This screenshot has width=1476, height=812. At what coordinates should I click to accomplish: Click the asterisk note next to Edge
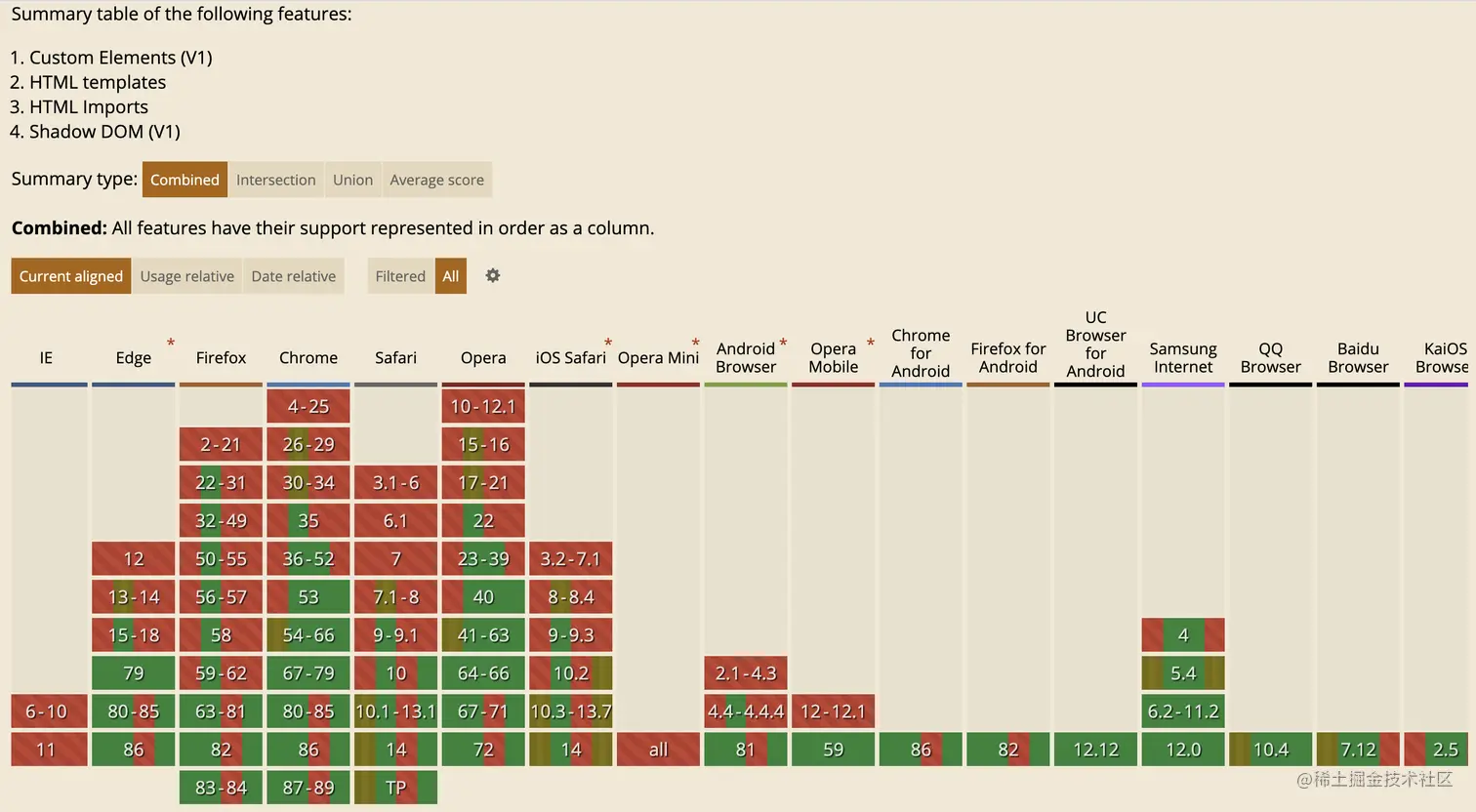point(171,343)
